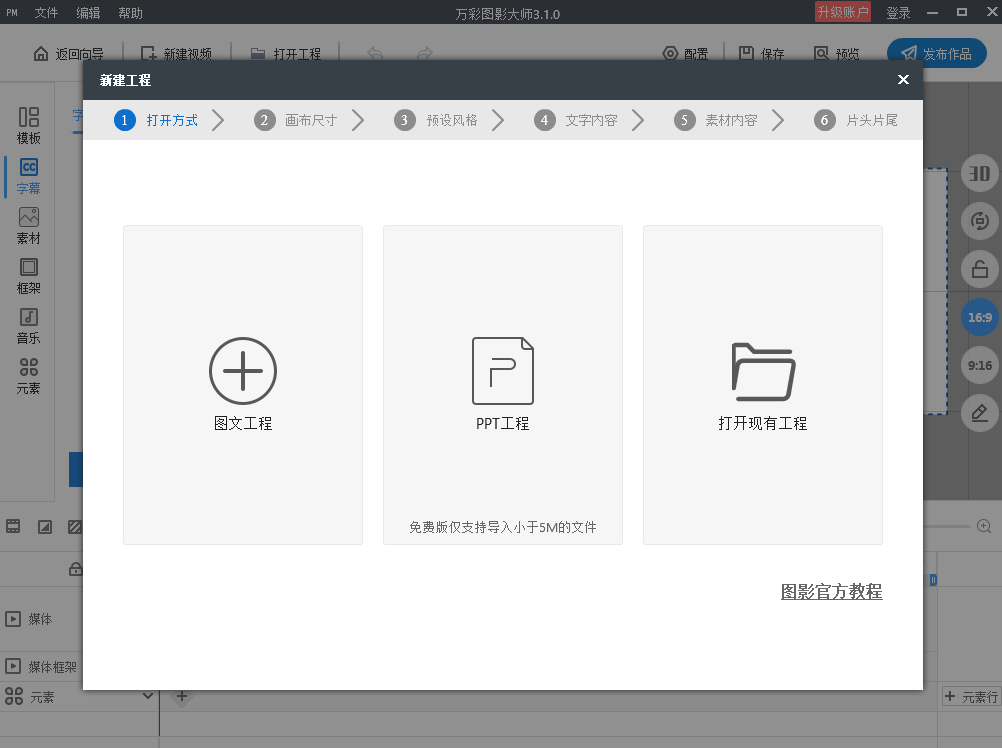Screen dimensions: 1002x748
Task: Click 打开工程 in the toolbar
Action: pyautogui.click(x=286, y=54)
